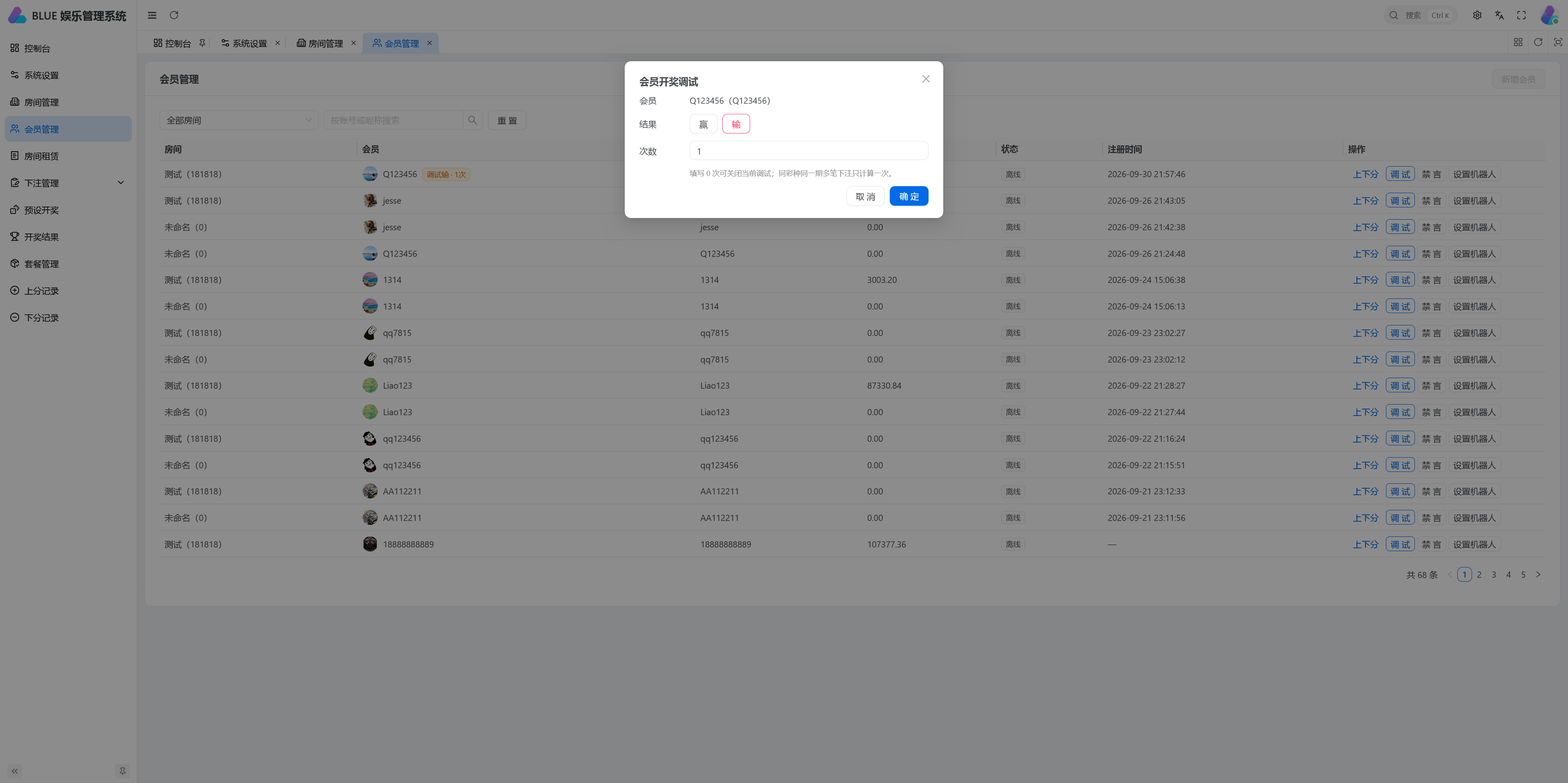The height and width of the screenshot is (783, 1568).
Task: Click the BLUE logo icon
Action: click(16, 15)
